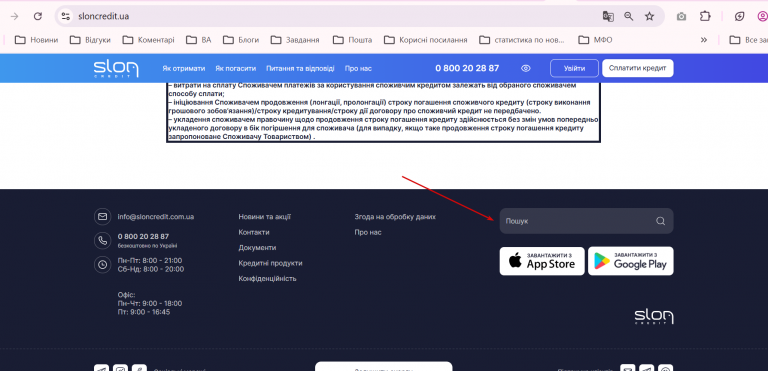Click the footer email envelope icon
This screenshot has height=371, width=768.
[102, 216]
